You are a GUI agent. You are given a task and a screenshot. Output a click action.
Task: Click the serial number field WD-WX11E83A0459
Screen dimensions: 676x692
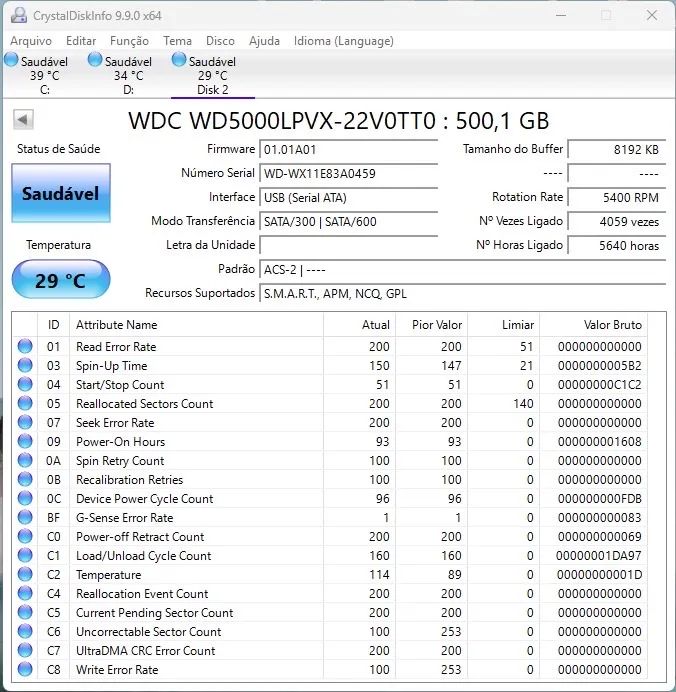pyautogui.click(x=349, y=173)
